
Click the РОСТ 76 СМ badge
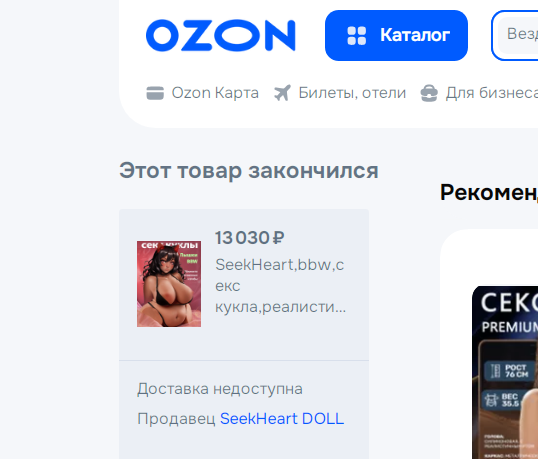pos(511,371)
